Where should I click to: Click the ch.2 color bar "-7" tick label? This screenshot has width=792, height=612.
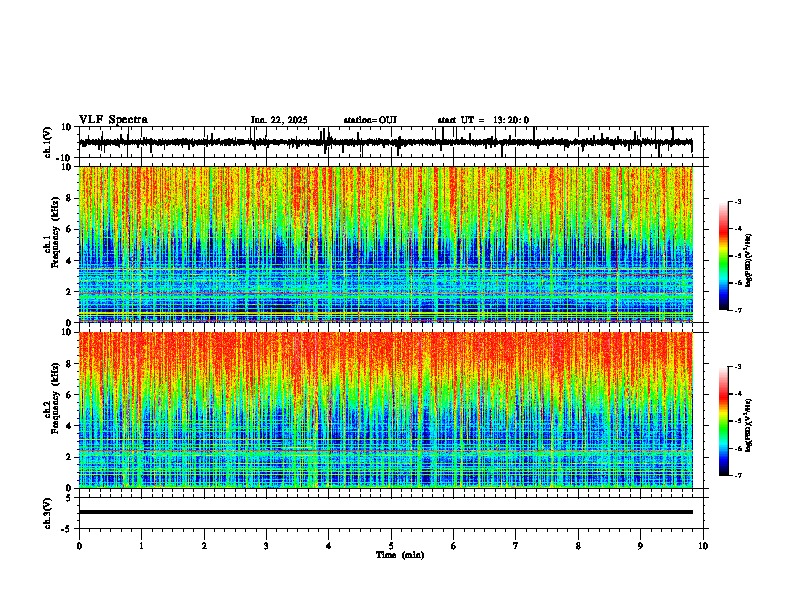tap(737, 476)
